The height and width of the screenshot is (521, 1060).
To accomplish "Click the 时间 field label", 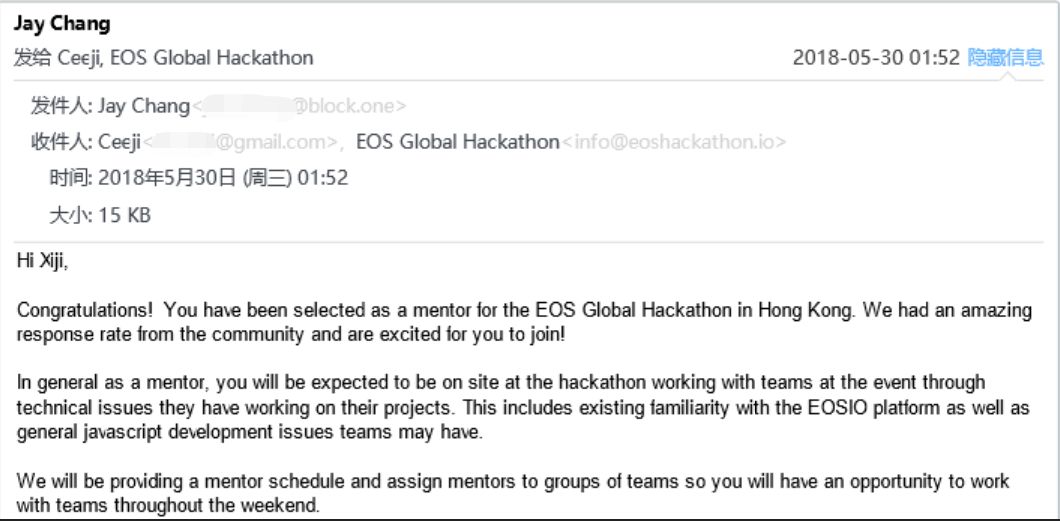I will (x=71, y=178).
